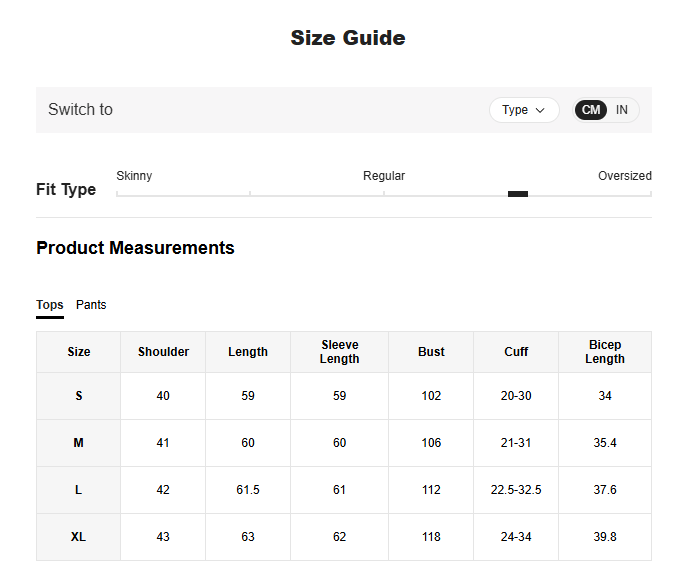Open the Type dropdown
The image size is (681, 576).
tap(523, 110)
